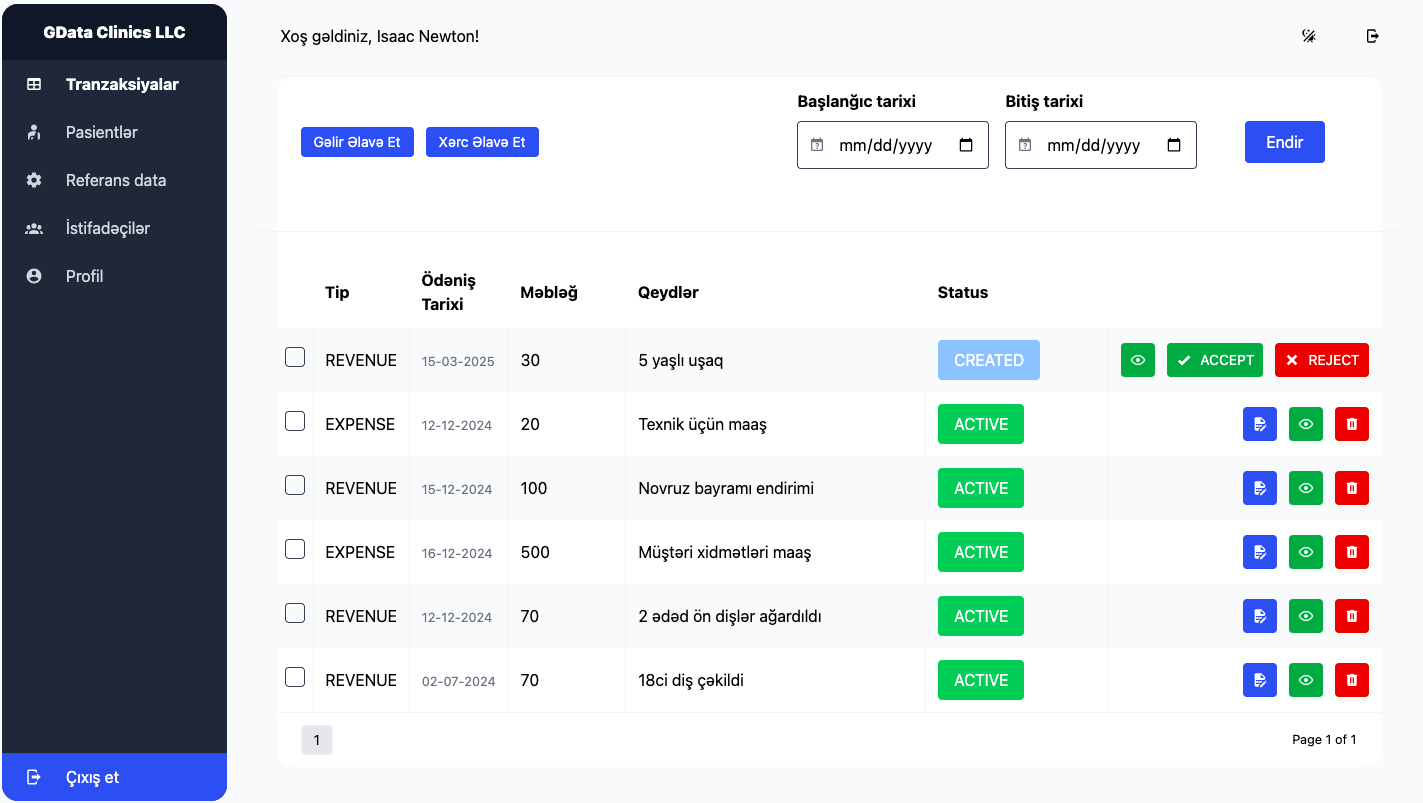Screen dimensions: 1423x803
Task: Open Pasientlər in the sidebar
Action: 101,132
